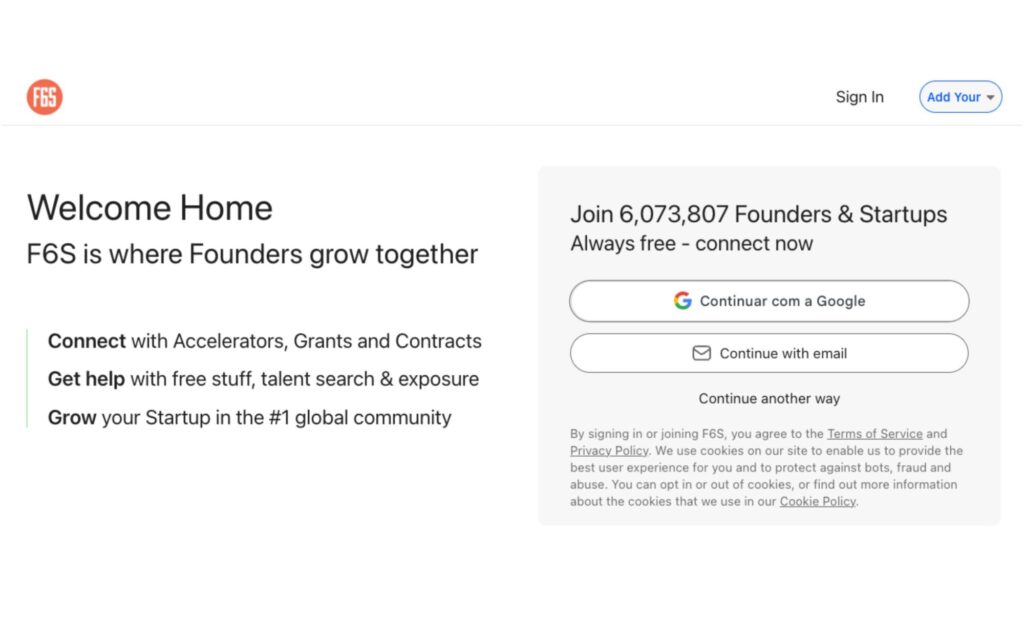Click the Connect with Accelerators line
The image size is (1024, 619).
click(x=265, y=341)
